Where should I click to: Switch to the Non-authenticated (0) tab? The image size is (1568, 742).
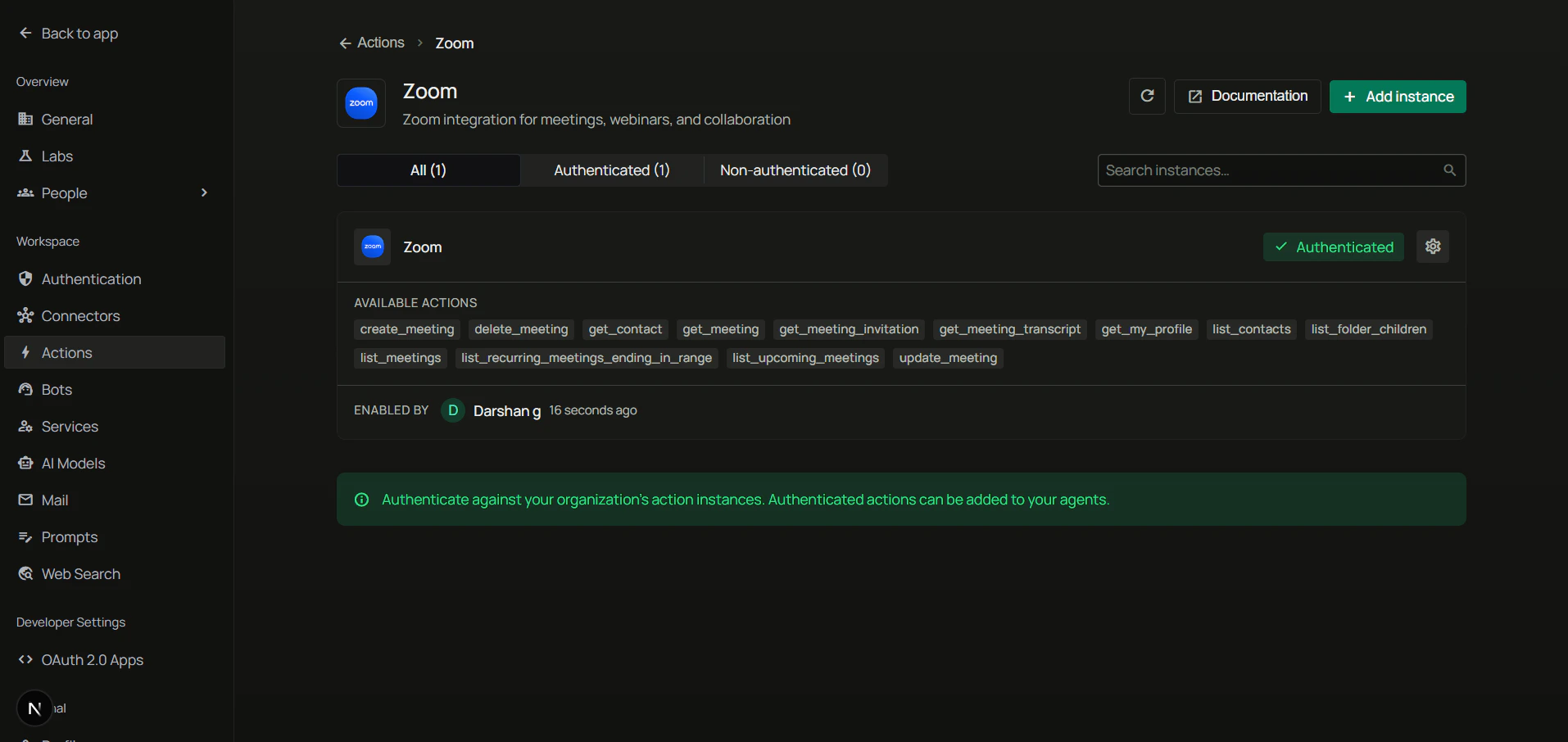point(795,170)
